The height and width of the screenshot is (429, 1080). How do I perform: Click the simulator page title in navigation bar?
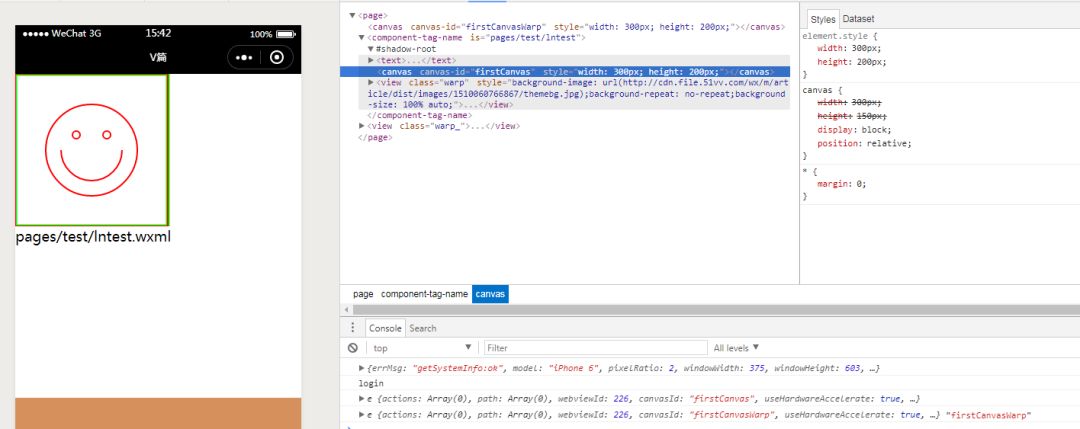click(x=158, y=57)
